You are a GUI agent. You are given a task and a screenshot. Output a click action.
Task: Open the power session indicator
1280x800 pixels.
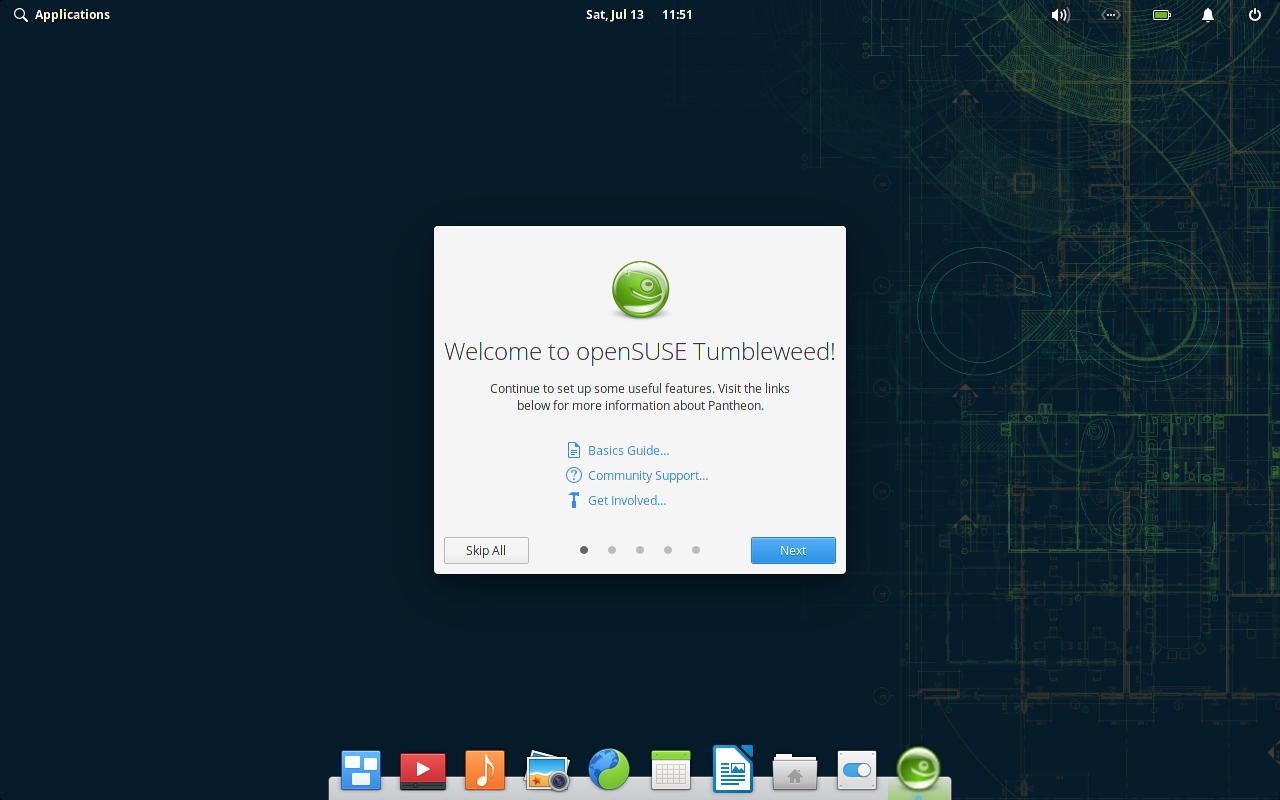(1254, 14)
